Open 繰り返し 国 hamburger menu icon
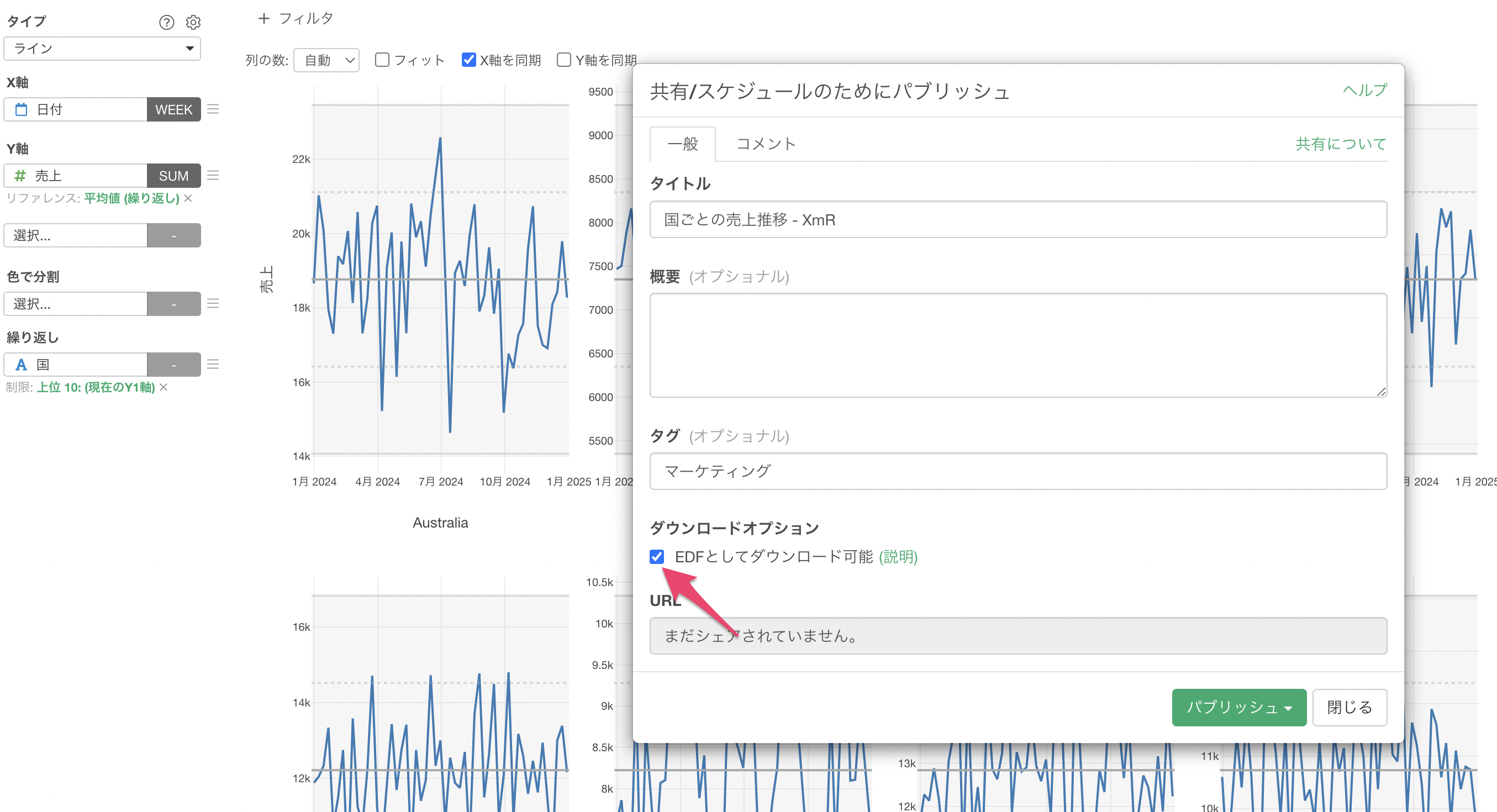 pyautogui.click(x=213, y=365)
